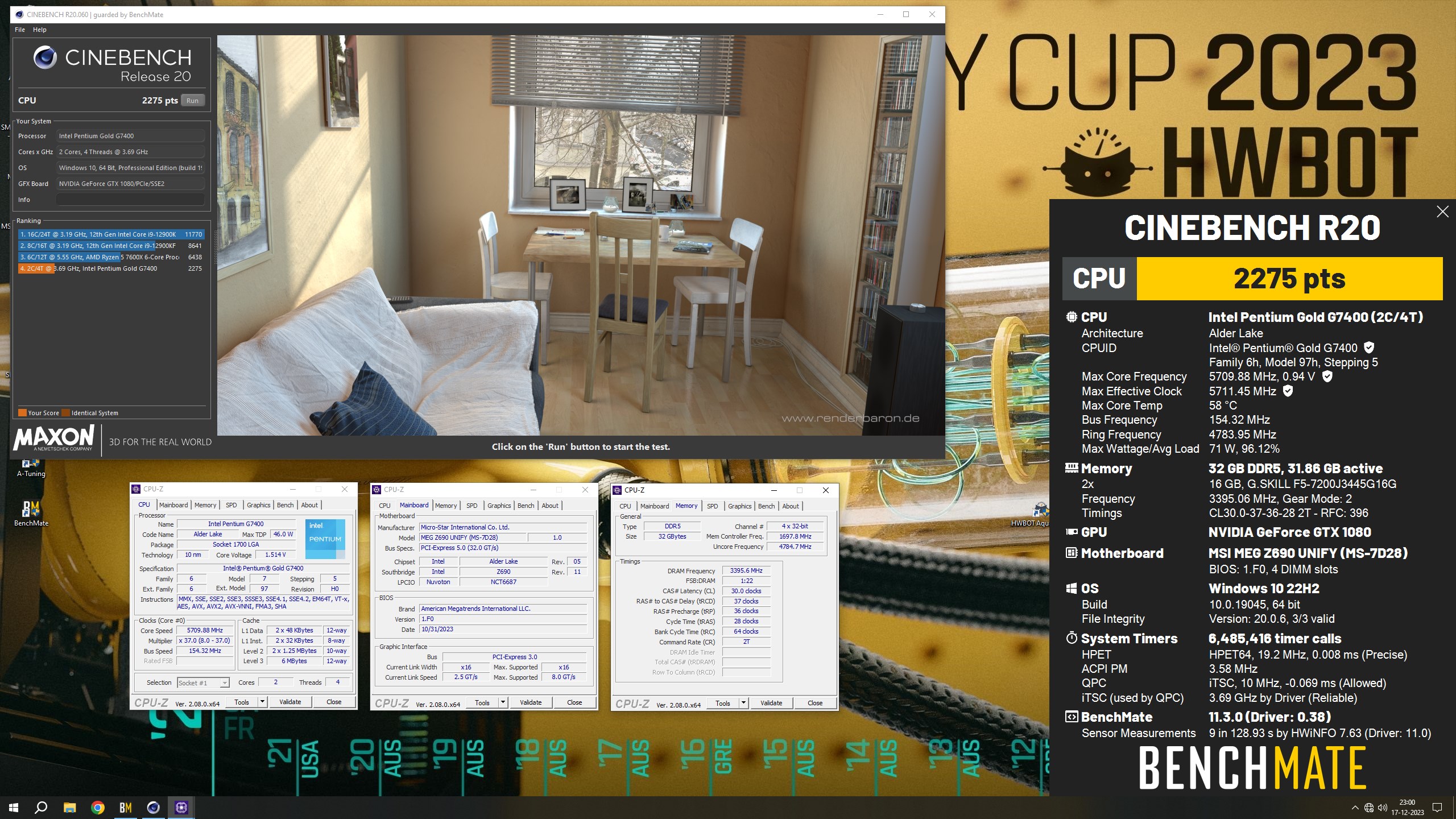Expand Tools dropdown arrow in right CPU-Z window
This screenshot has height=819, width=1456.
pos(743,703)
